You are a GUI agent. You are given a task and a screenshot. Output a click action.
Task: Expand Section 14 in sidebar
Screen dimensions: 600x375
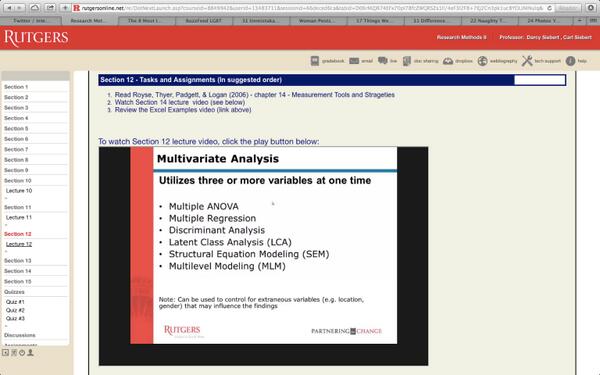[x=18, y=271]
